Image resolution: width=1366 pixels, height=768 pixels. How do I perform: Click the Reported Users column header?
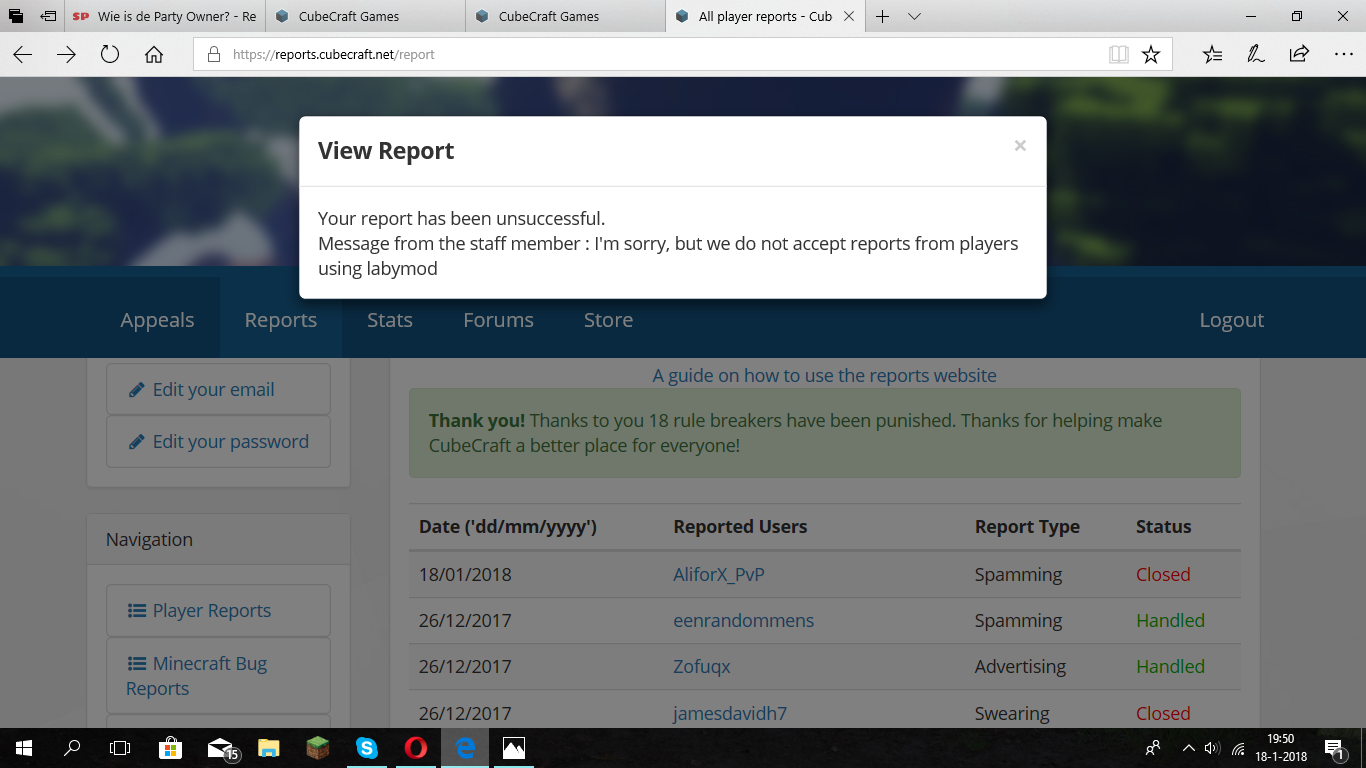click(740, 527)
